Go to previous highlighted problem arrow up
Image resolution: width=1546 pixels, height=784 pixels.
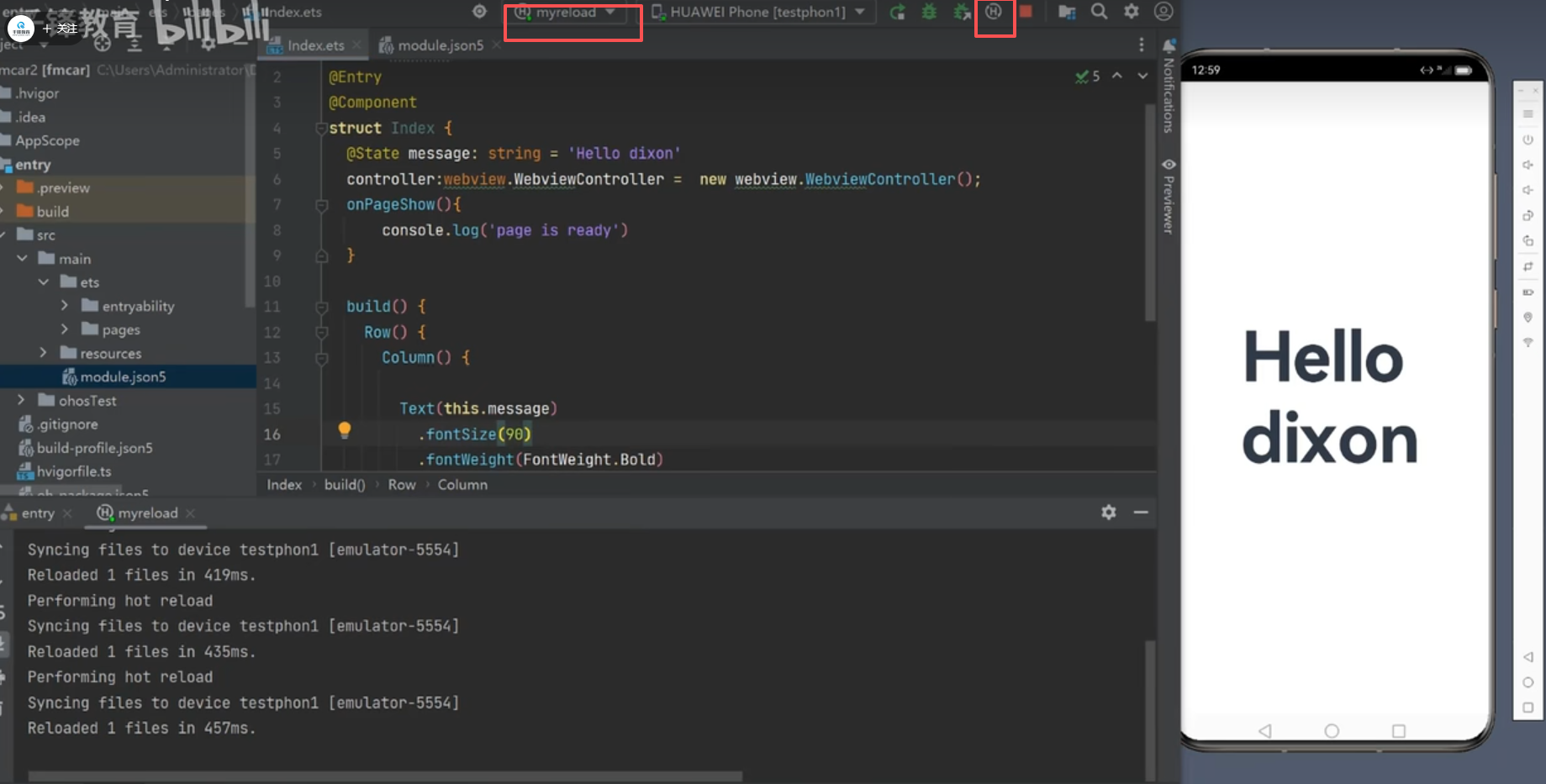coord(1117,76)
